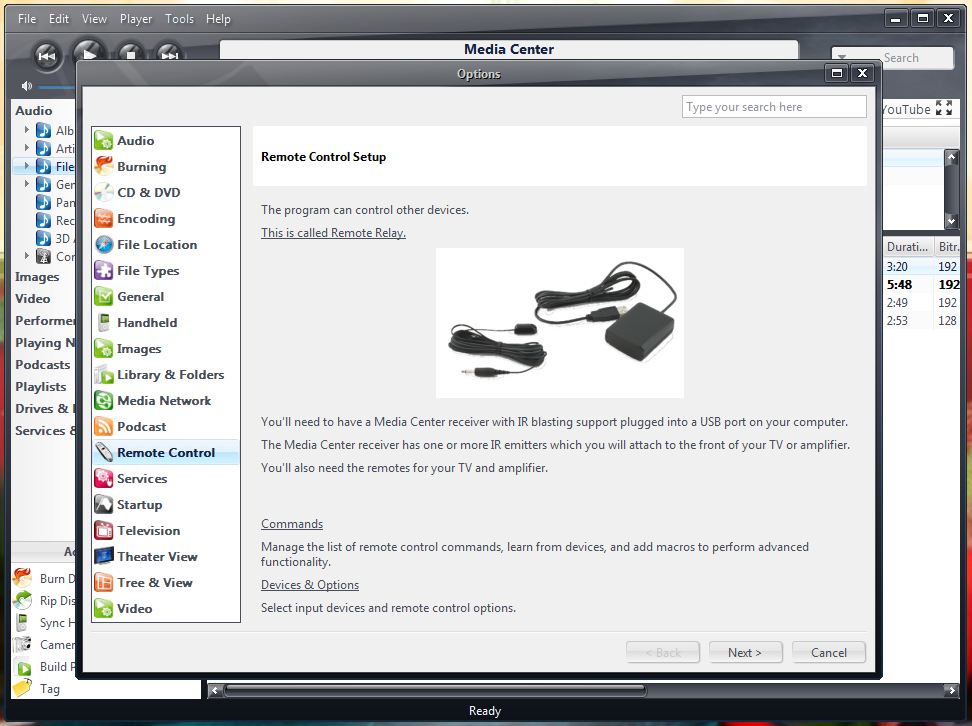Click Next in the Options dialog
The height and width of the screenshot is (726, 972).
pyautogui.click(x=746, y=652)
